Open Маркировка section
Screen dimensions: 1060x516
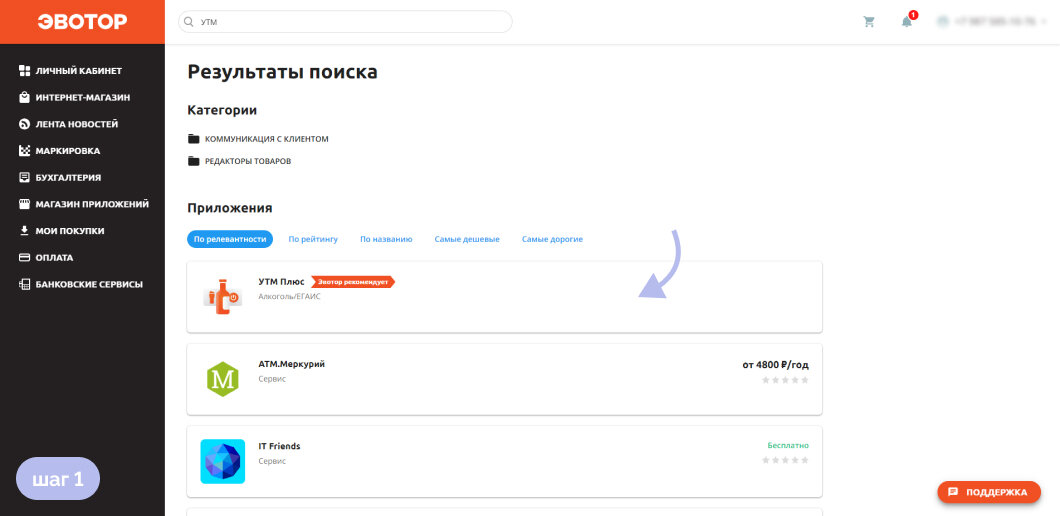tap(68, 151)
